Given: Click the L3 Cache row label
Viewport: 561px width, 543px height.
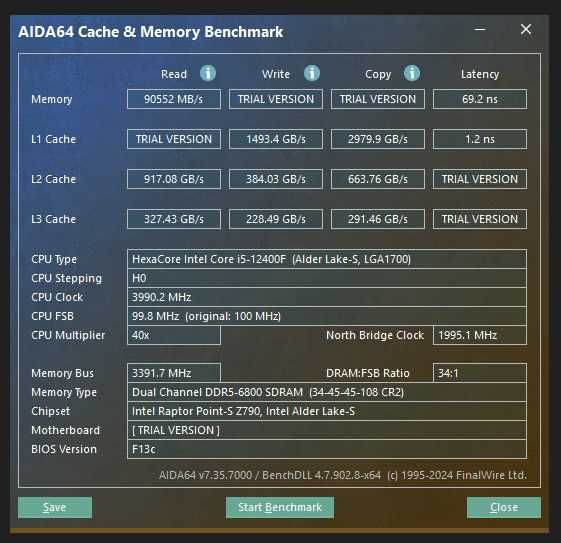Looking at the screenshot, I should point(53,219).
